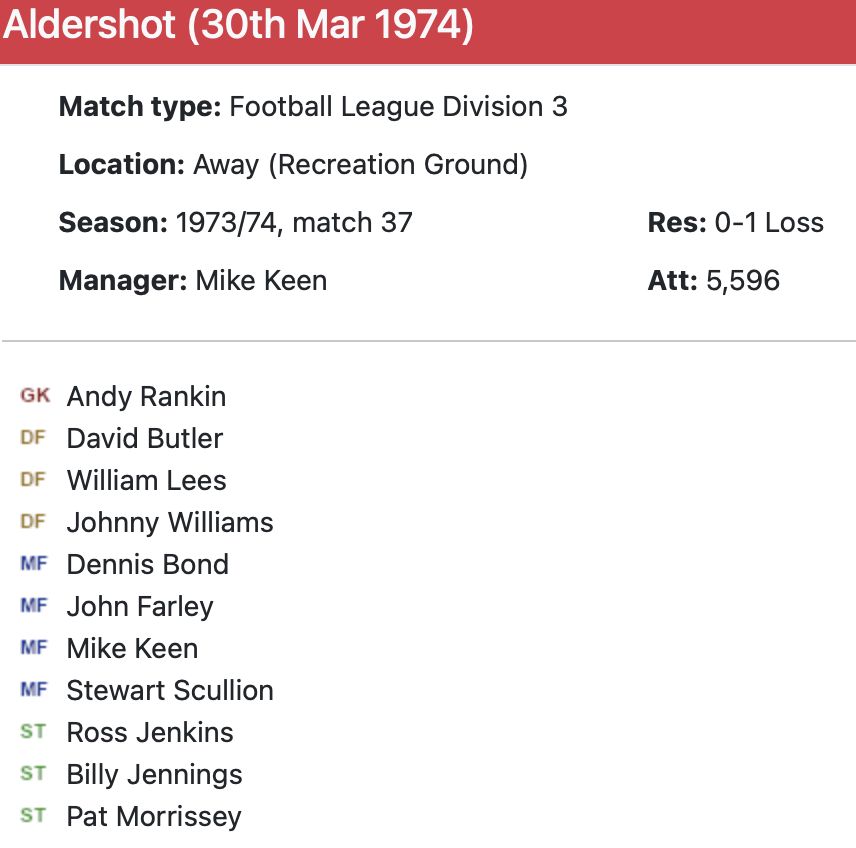856x848 pixels.
Task: Click the Football League Division 3 text
Action: 398,107
